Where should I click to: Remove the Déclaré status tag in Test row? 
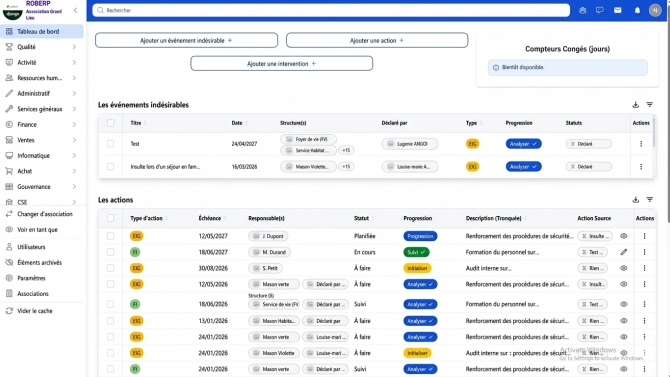click(573, 144)
